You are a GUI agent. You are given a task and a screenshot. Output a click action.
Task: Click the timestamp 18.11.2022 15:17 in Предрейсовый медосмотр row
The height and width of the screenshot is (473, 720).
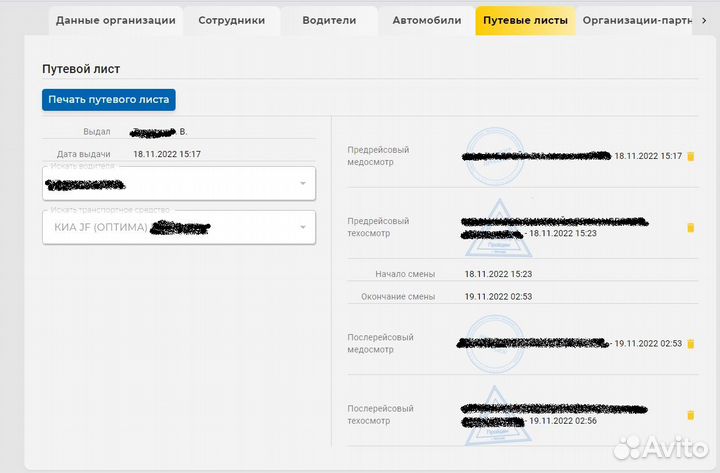pos(648,156)
